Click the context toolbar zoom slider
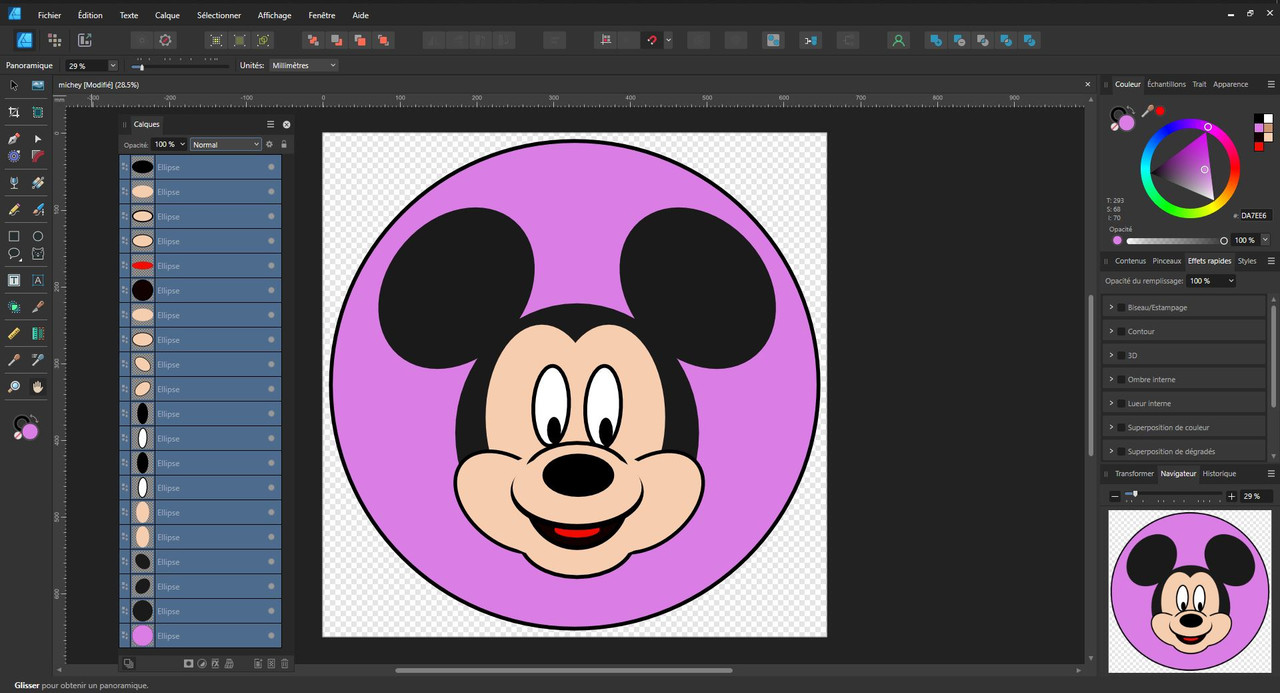 point(180,66)
